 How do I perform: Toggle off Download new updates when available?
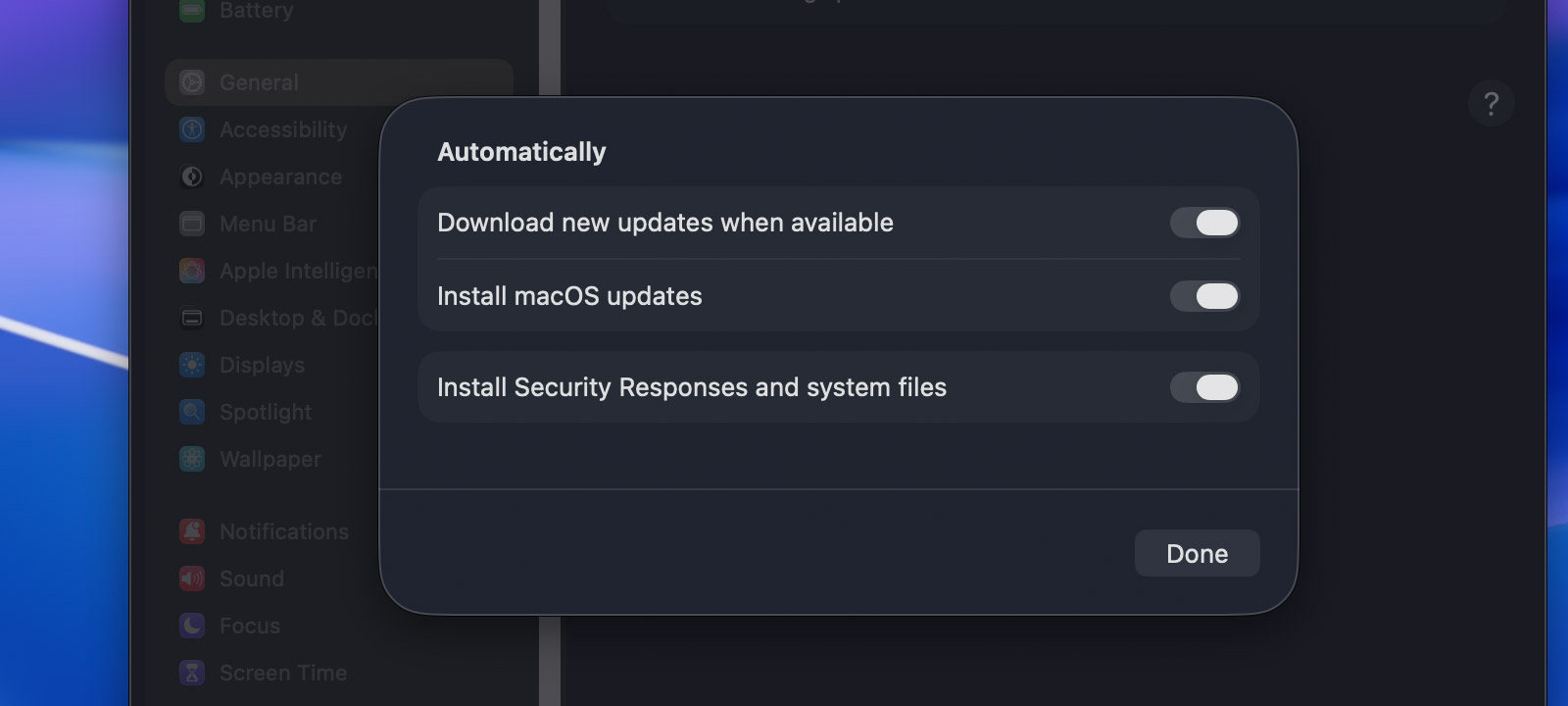1204,223
